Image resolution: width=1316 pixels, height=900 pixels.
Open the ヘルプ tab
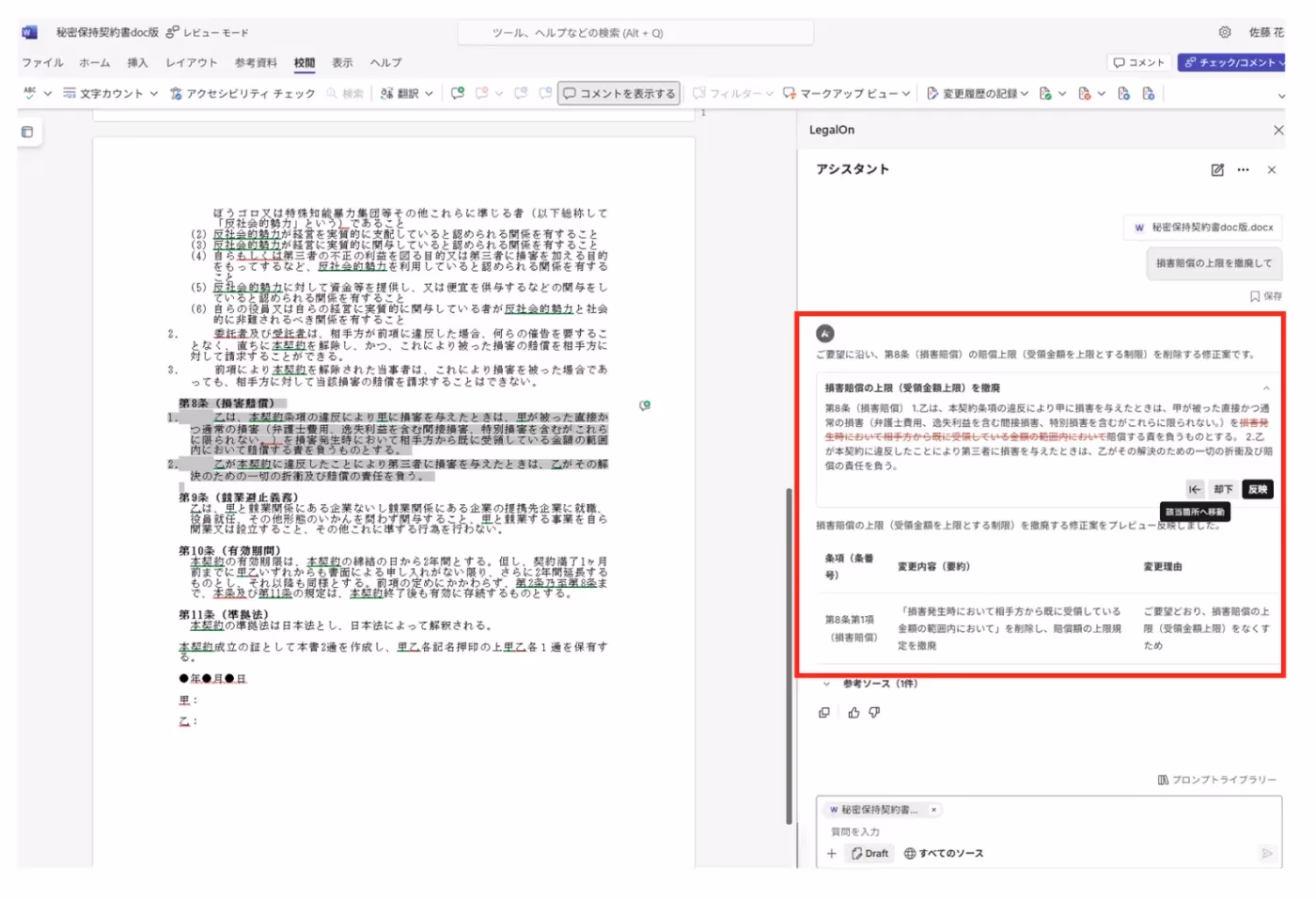385,63
